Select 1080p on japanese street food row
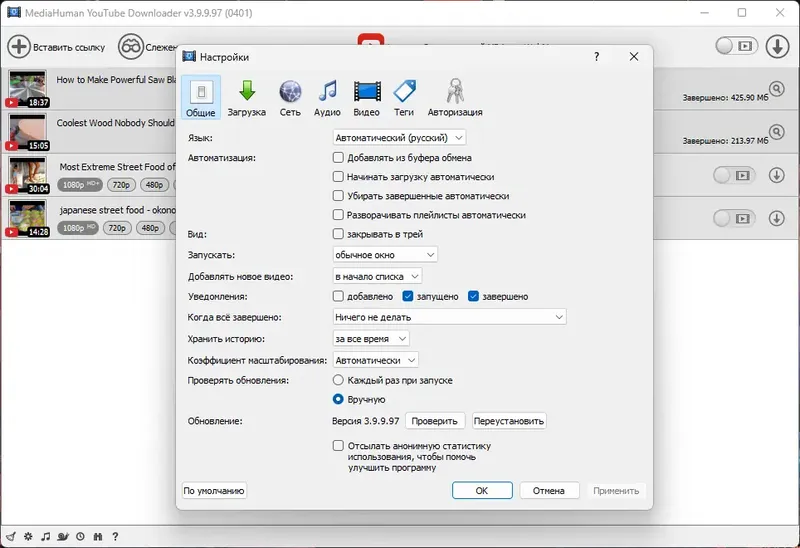This screenshot has height=548, width=800. pyautogui.click(x=78, y=228)
